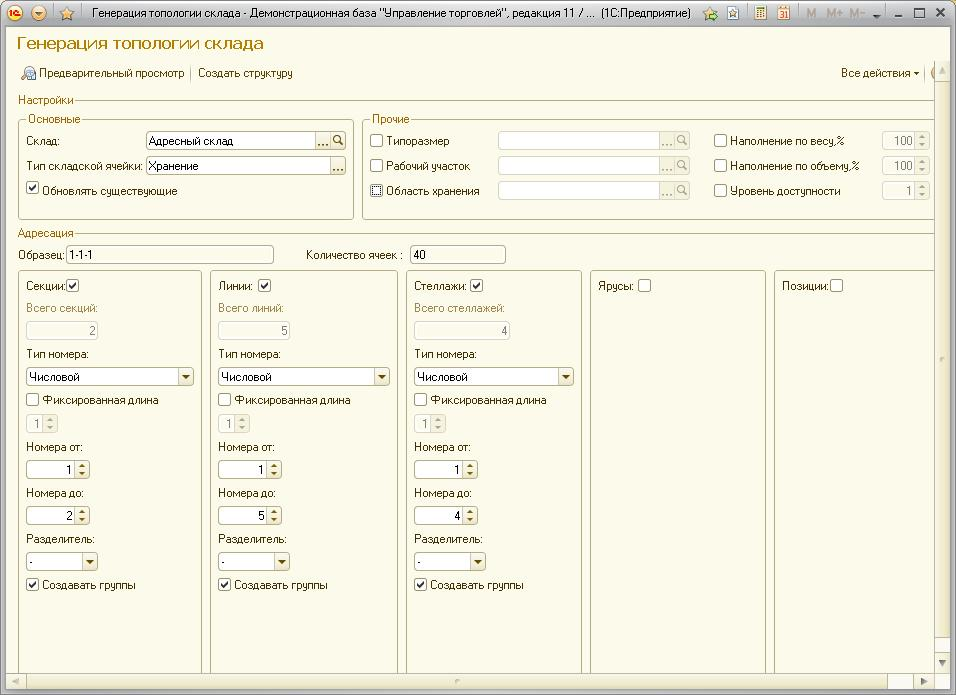The height and width of the screenshot is (695, 956).
Task: Enable Наполнение по объему,% checkbox
Action: click(x=720, y=166)
